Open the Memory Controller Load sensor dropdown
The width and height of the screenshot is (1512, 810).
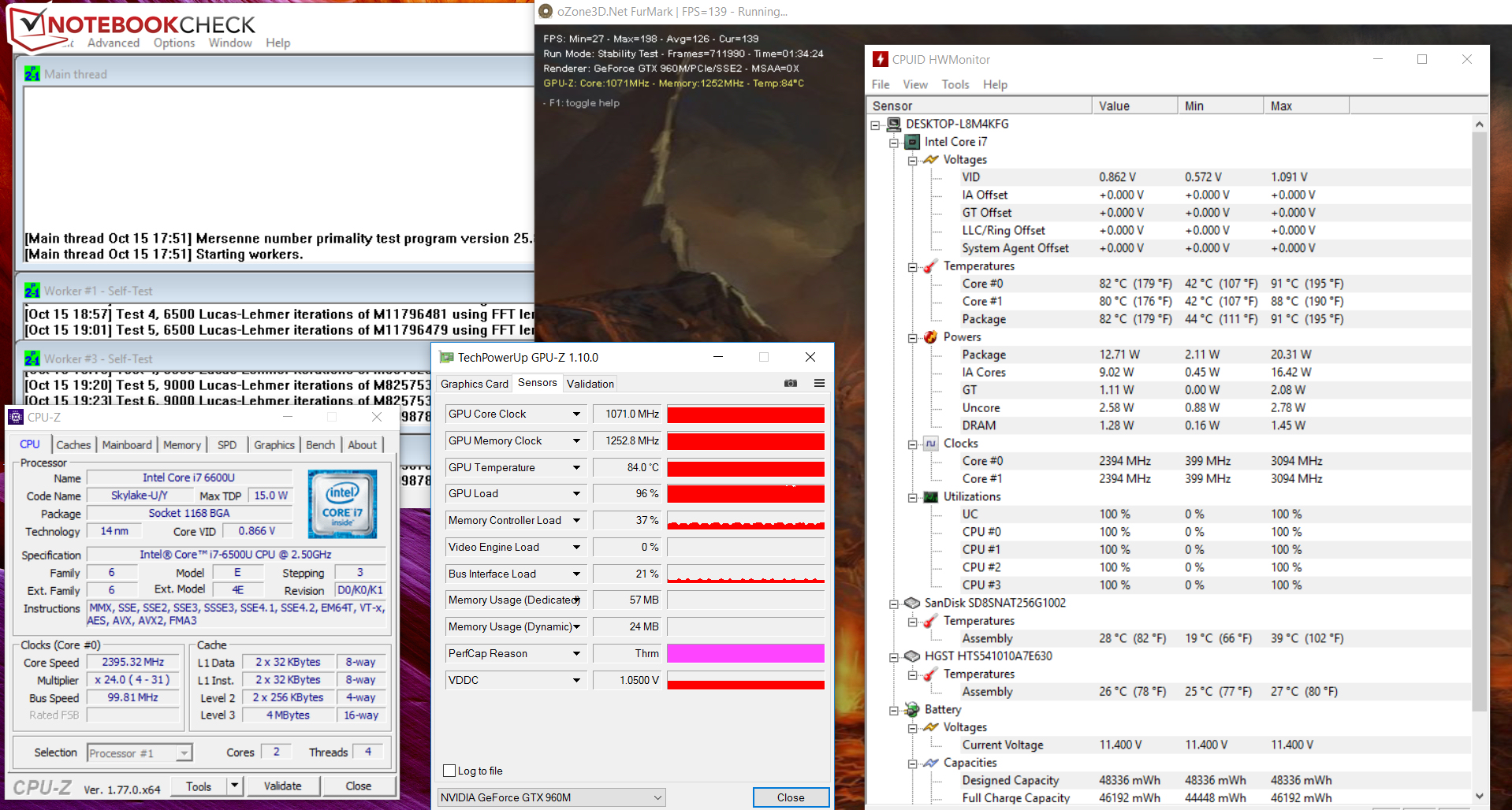coord(576,520)
